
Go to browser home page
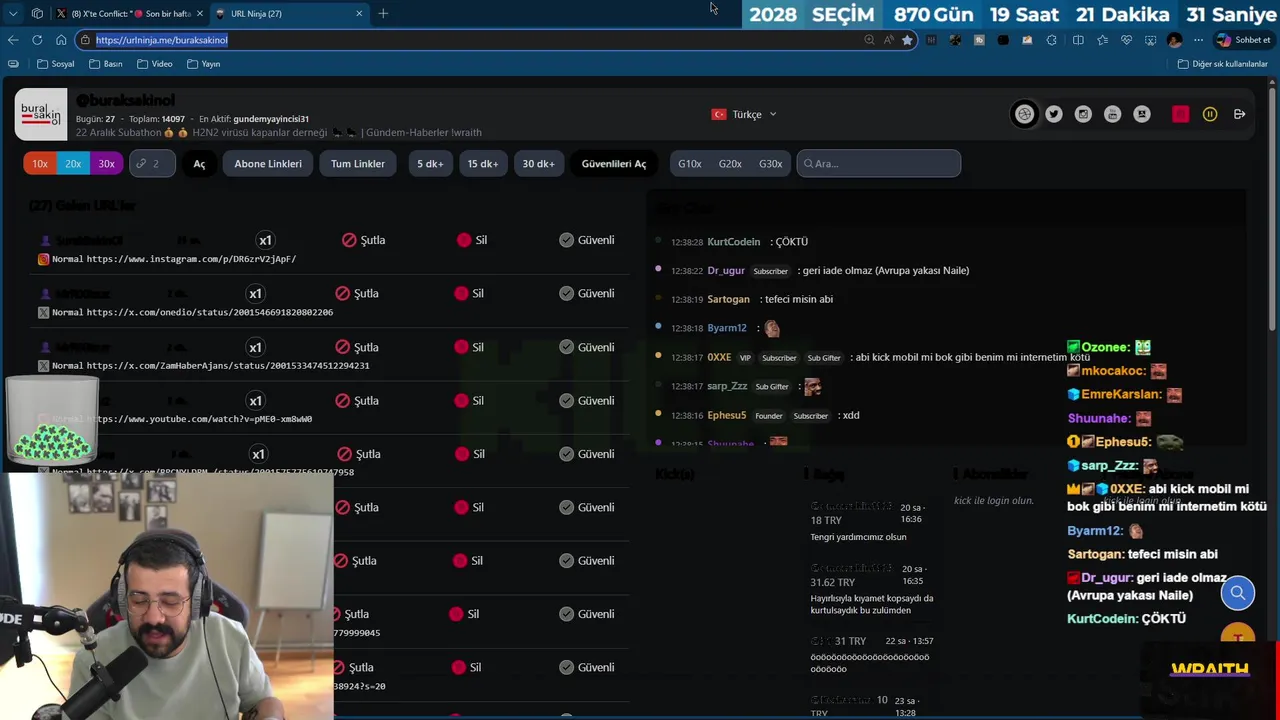coord(61,40)
